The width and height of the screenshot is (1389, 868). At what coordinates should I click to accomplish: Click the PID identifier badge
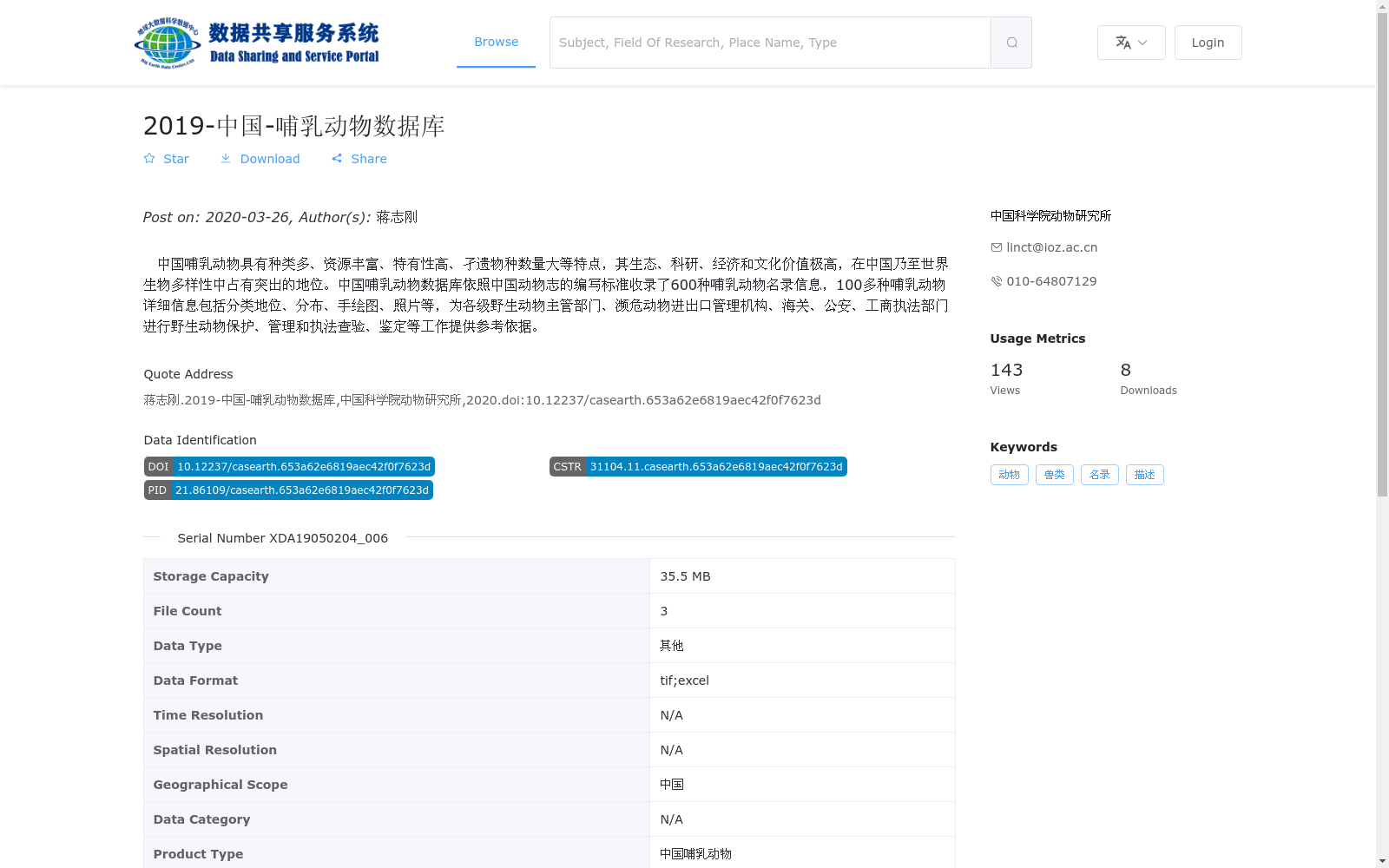(x=288, y=490)
